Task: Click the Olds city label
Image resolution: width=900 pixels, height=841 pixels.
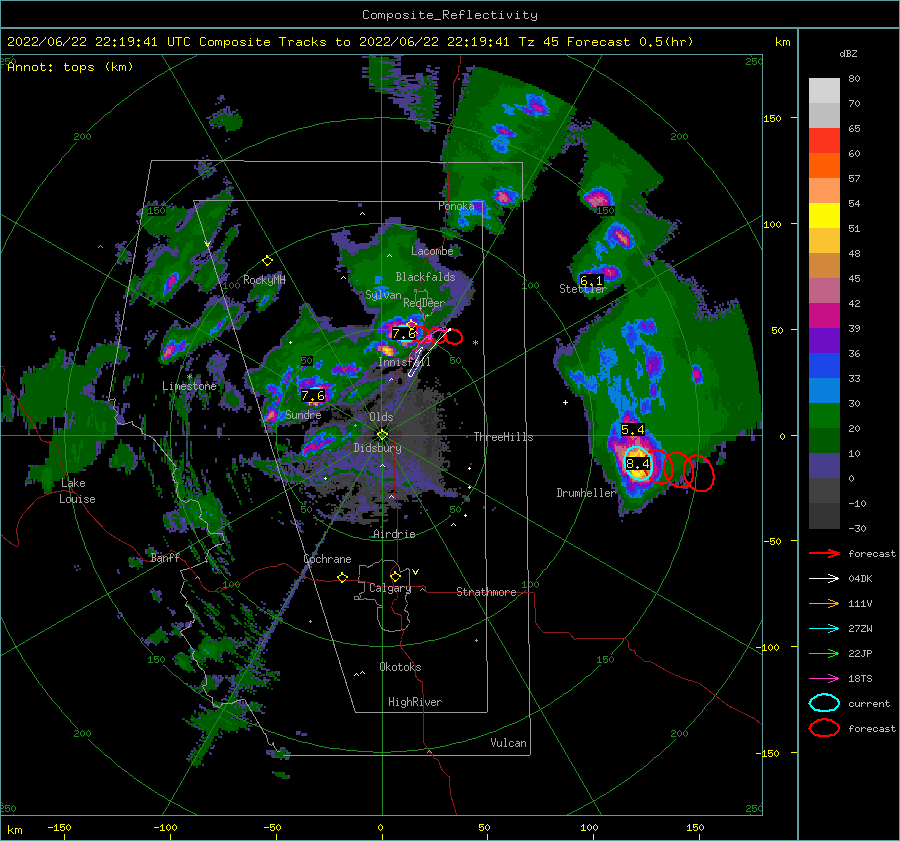Action: click(381, 417)
